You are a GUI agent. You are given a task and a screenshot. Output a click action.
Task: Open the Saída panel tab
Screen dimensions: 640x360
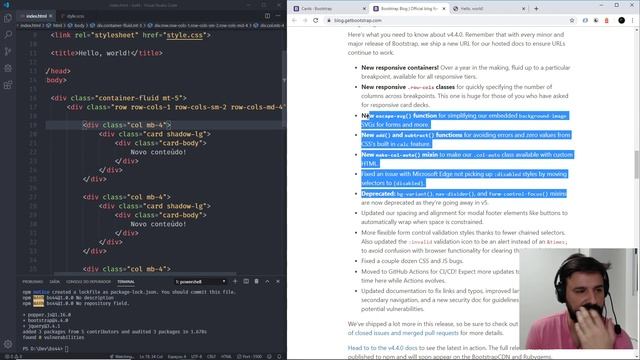54,282
